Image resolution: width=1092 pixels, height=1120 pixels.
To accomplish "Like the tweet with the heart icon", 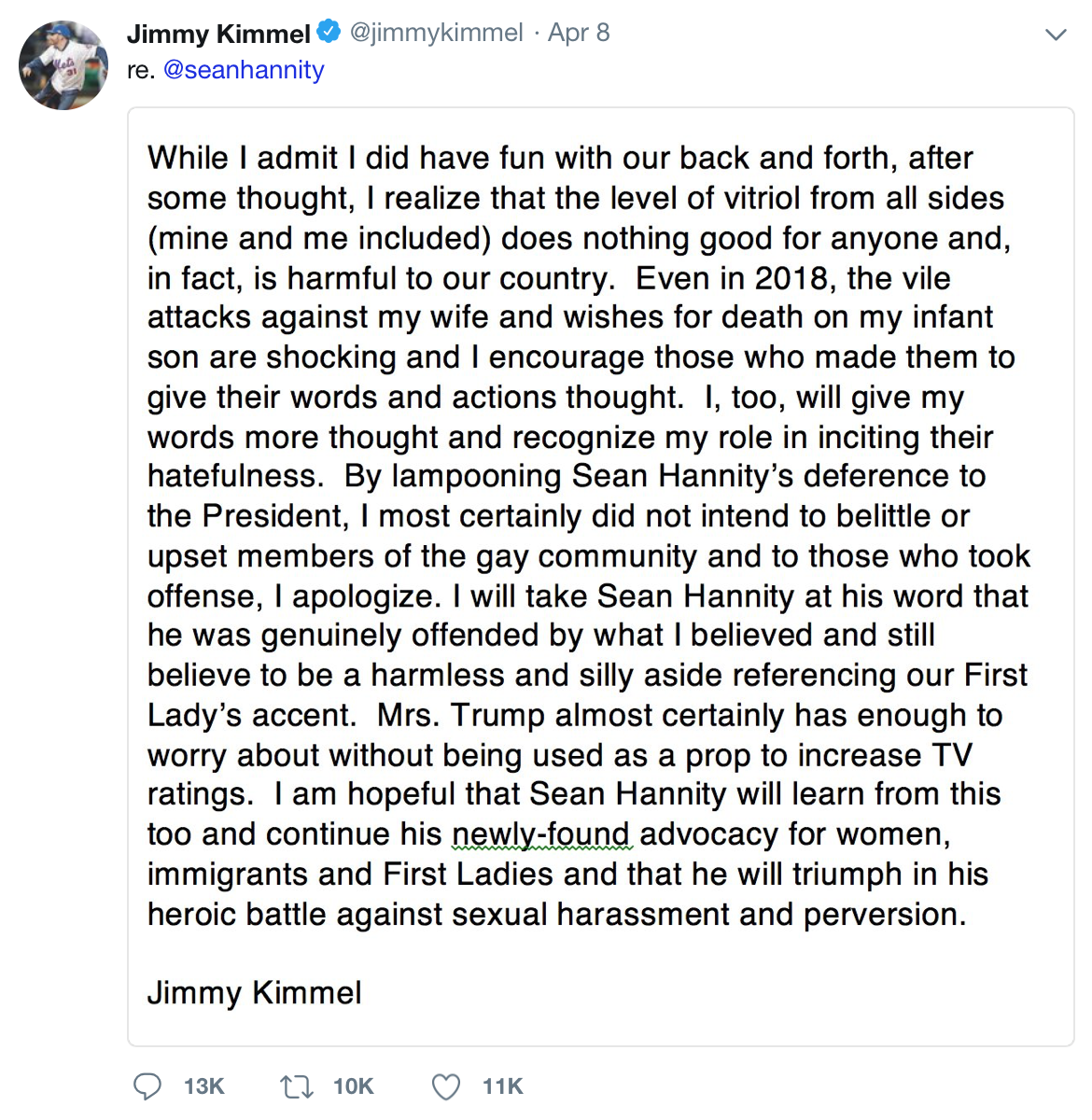I will point(446,1086).
